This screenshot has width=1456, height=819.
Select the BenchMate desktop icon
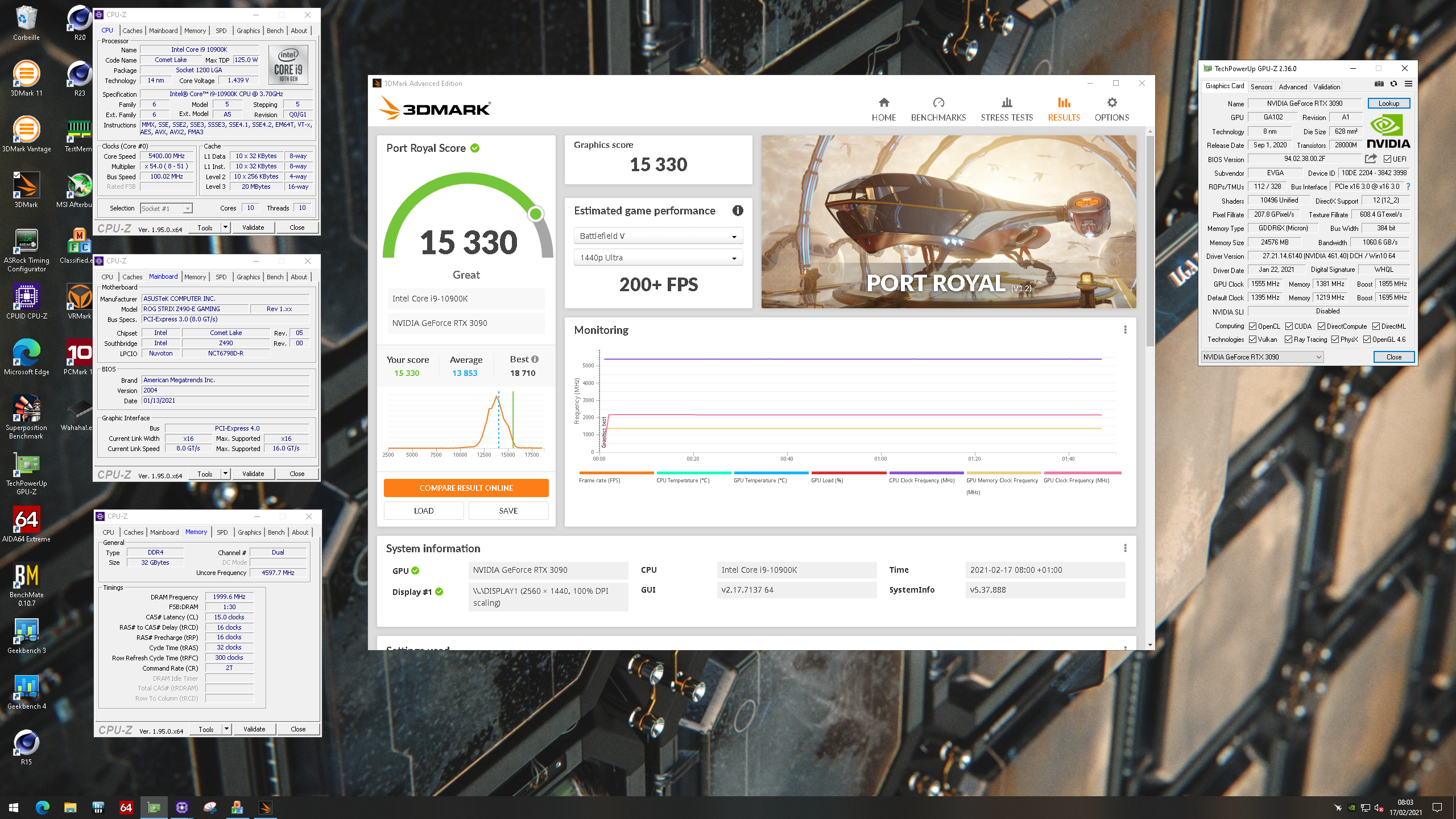click(26, 585)
